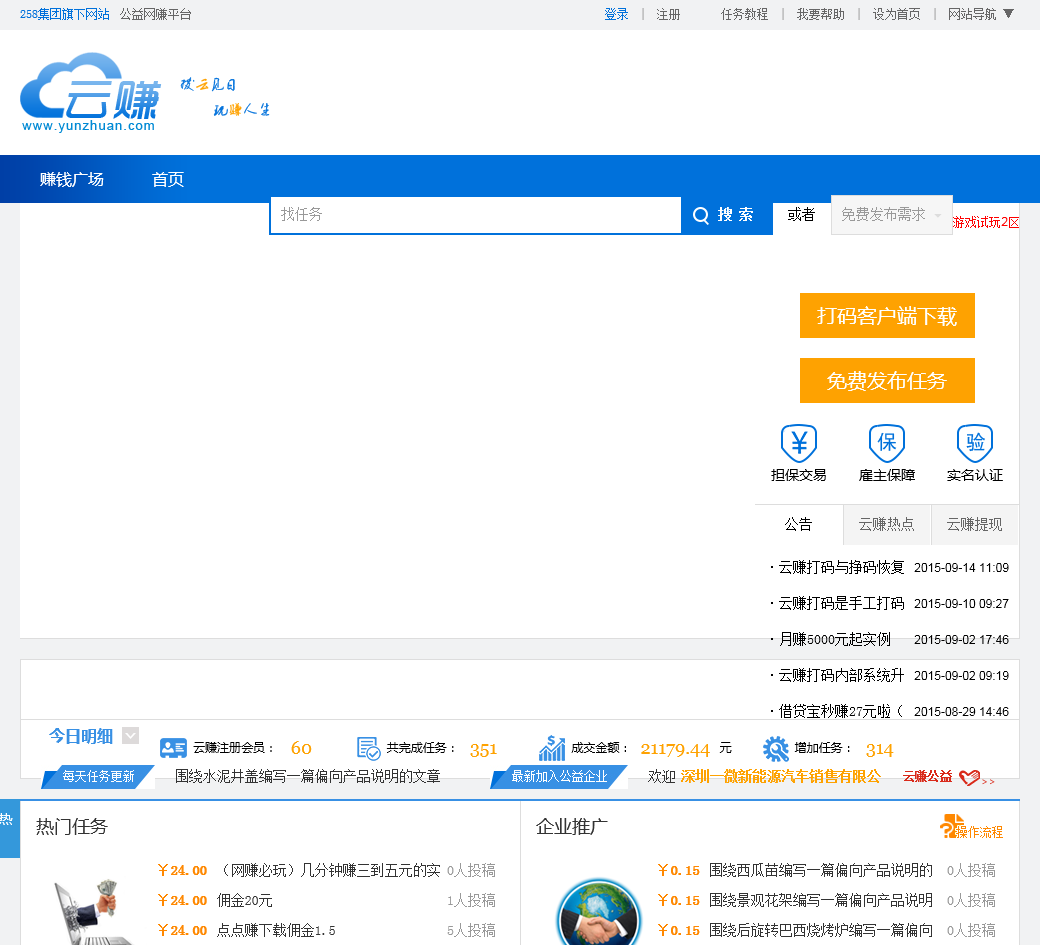Click the red 游戏试玩2区 link
The height and width of the screenshot is (945, 1040).
[986, 223]
